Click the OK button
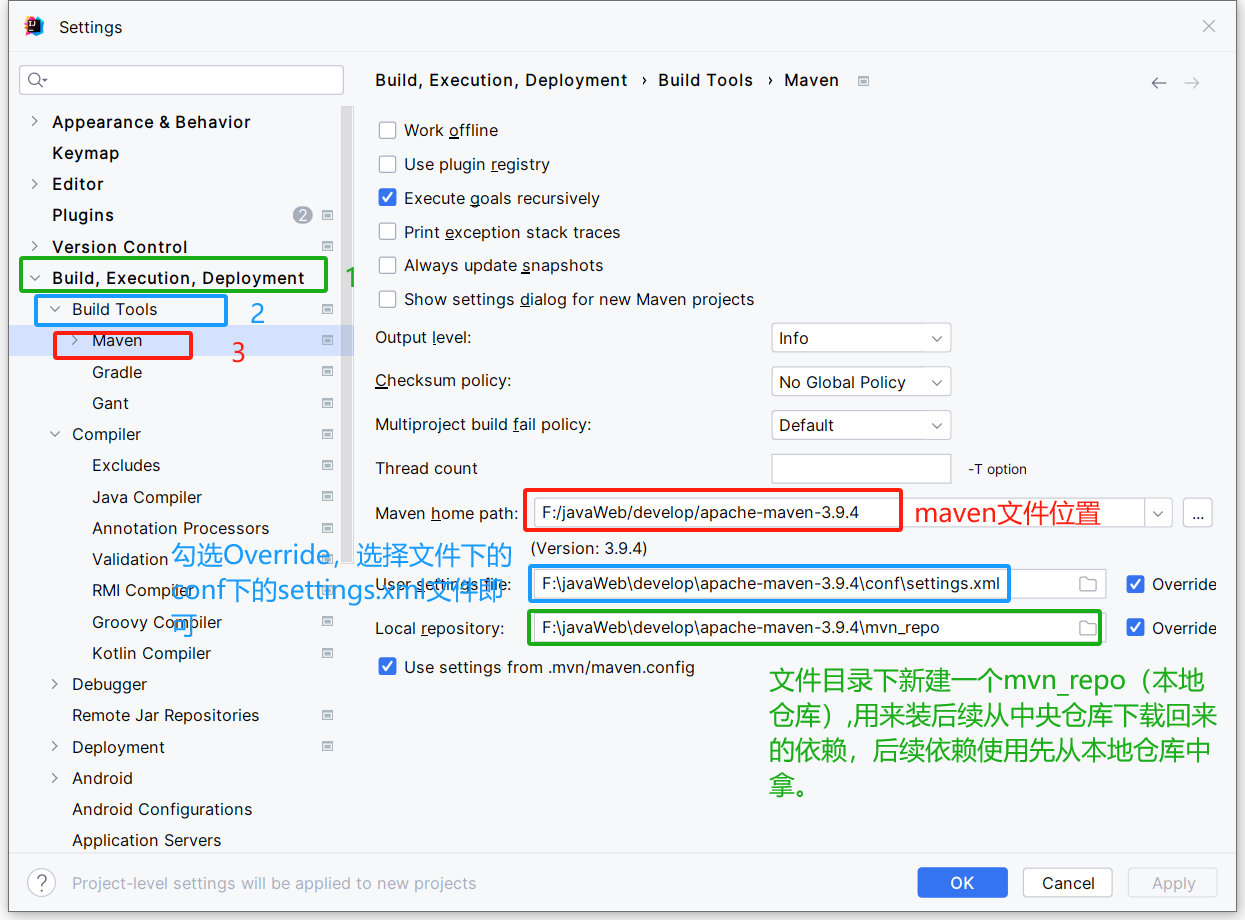Screen dimensions: 1245x920 tap(962, 882)
